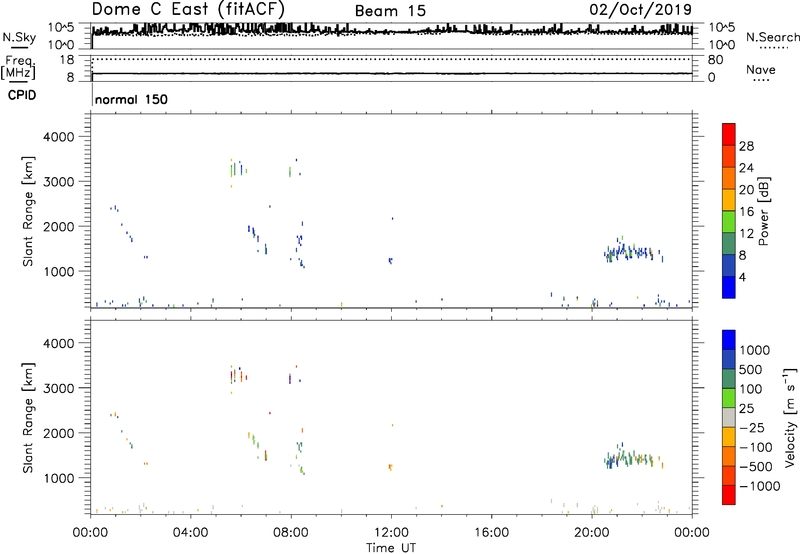The image size is (800, 554).
Task: Click the 'Nave' legend label
Action: pos(761,69)
